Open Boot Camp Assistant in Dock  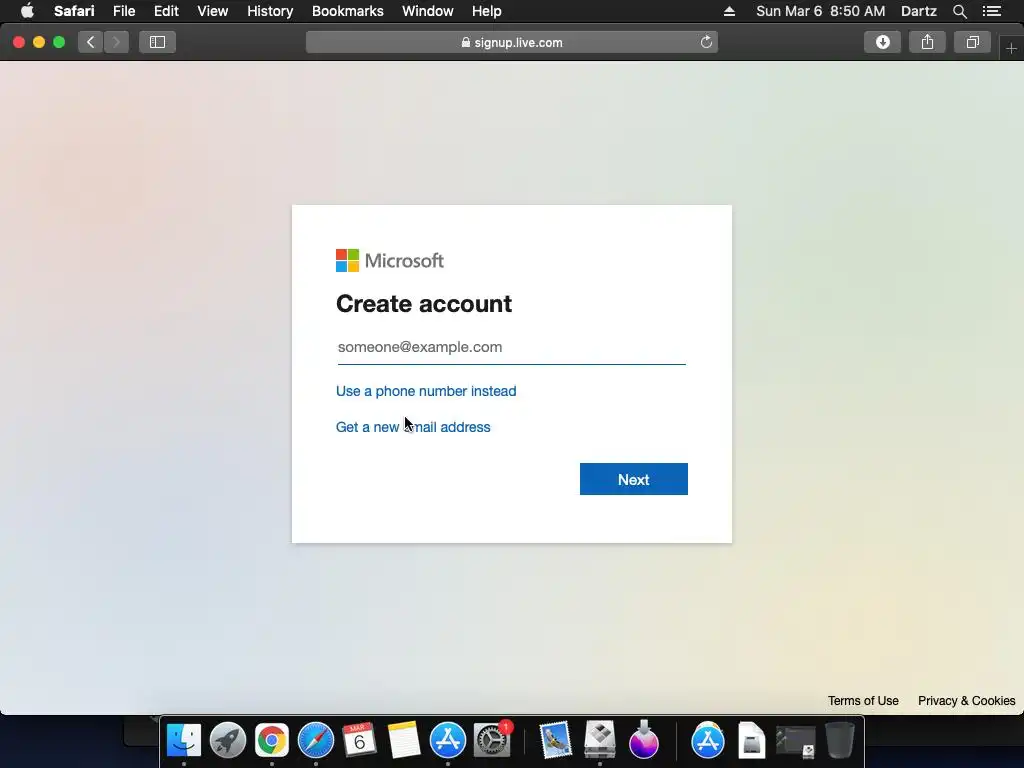pos(600,741)
